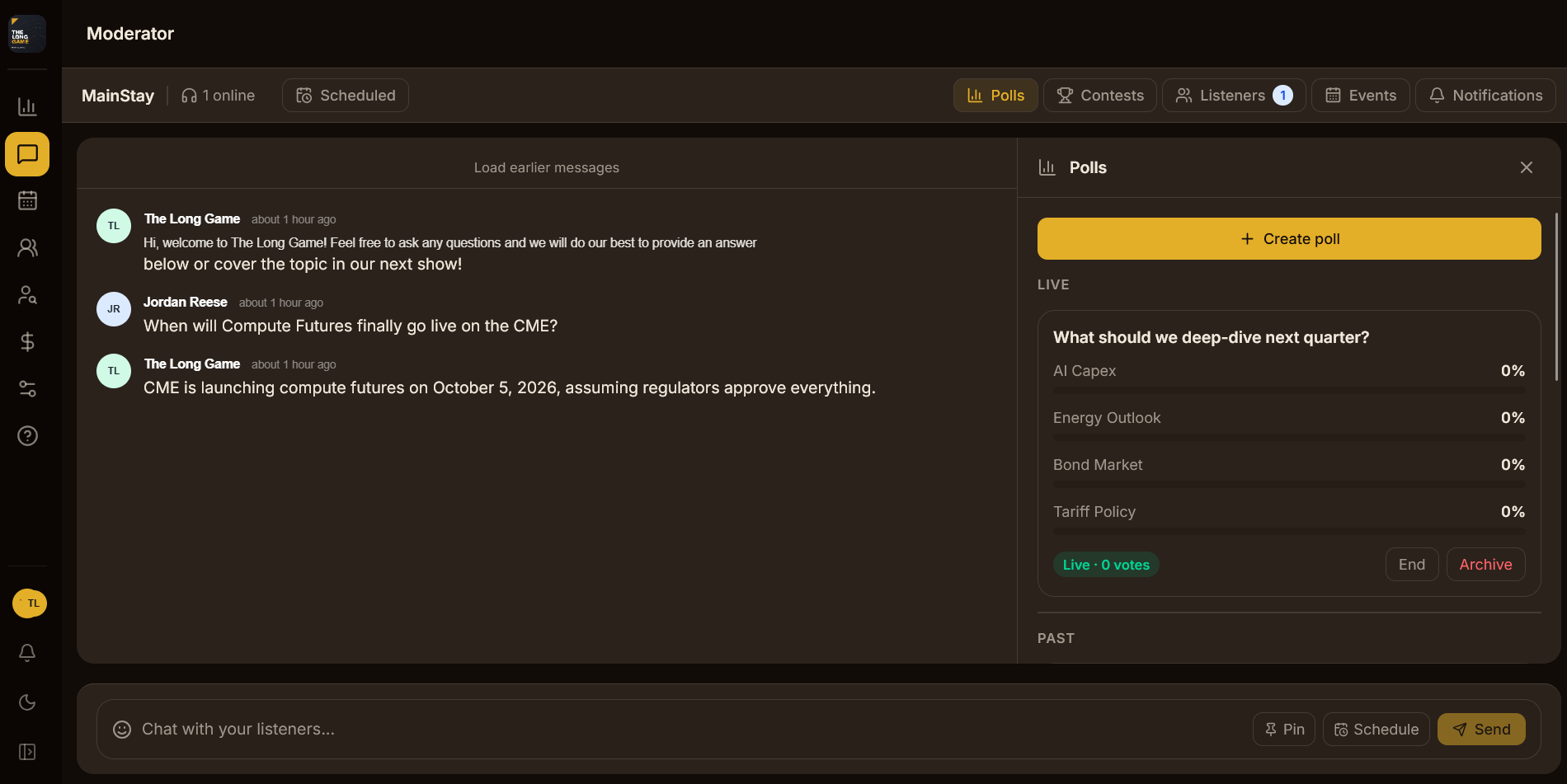Viewport: 1567px width, 784px height.
Task: Open the Listeners tab
Action: (x=1234, y=96)
